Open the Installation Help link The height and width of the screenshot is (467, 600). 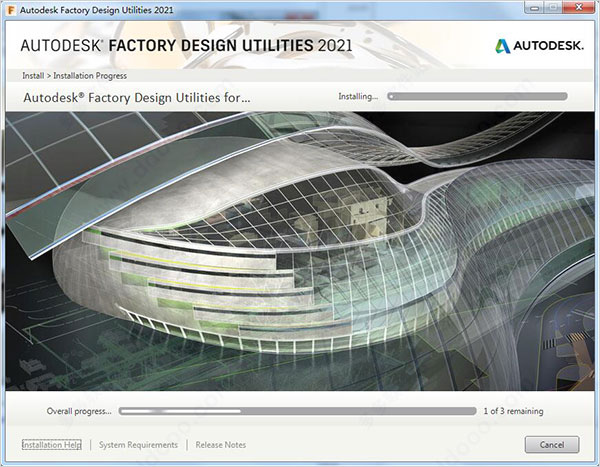tap(52, 445)
